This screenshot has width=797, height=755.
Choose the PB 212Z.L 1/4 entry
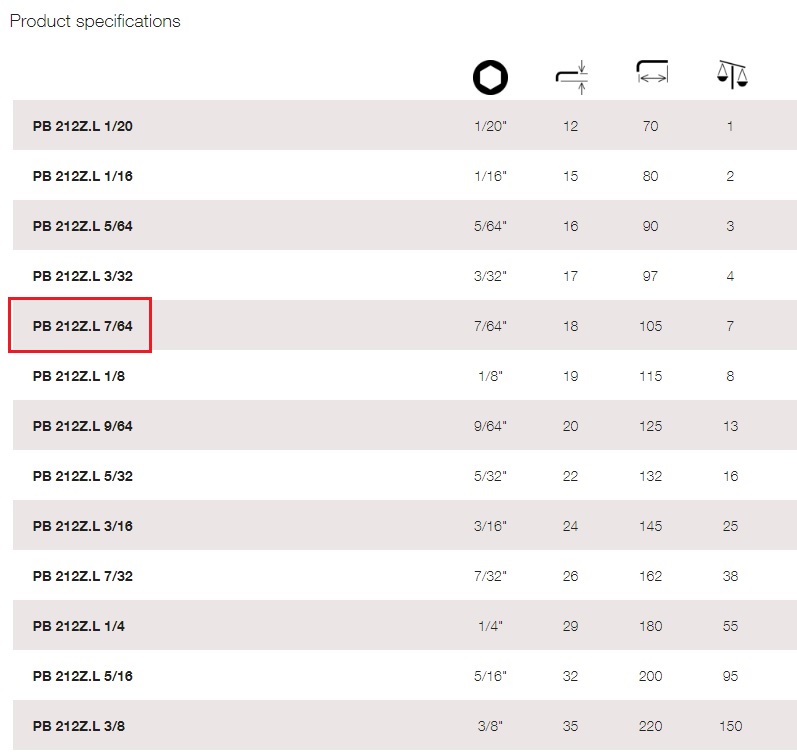(x=79, y=626)
